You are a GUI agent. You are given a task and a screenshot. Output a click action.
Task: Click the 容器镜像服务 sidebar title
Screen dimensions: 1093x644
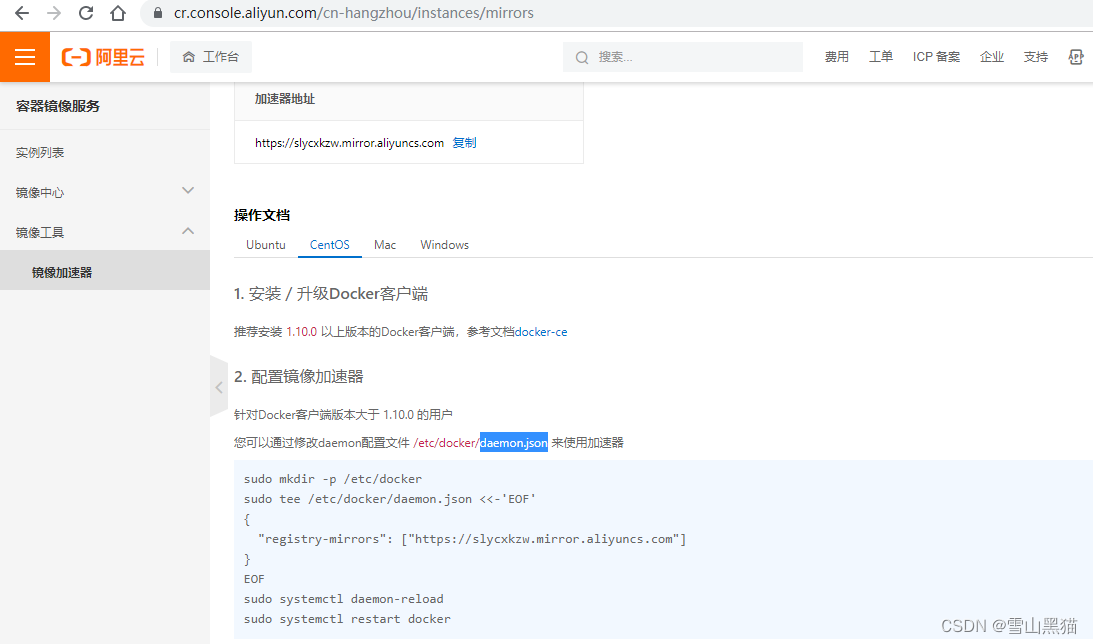pos(58,106)
